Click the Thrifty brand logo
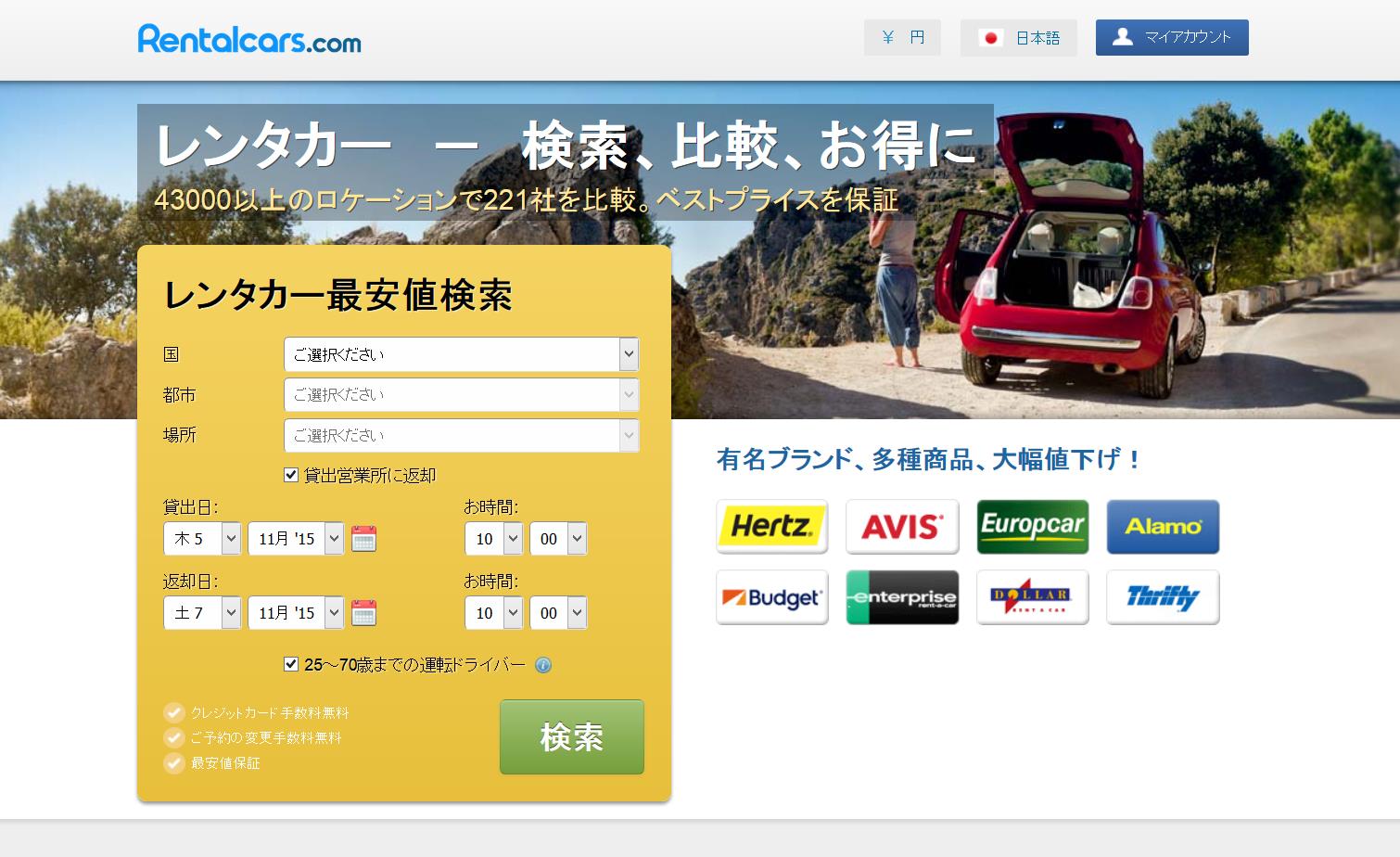 coord(1163,597)
